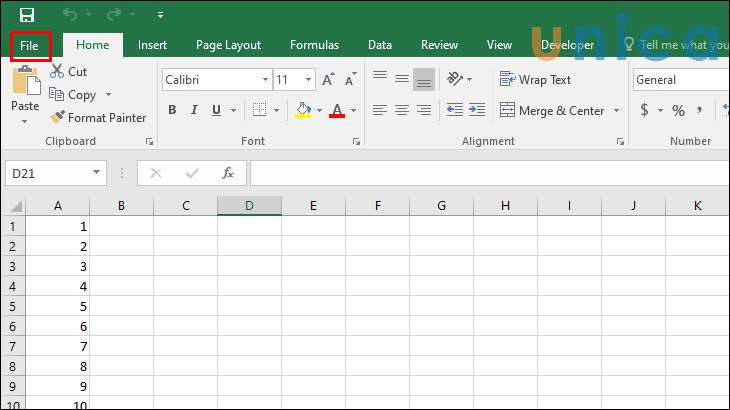Expand the Merge & Center dropdown arrow
This screenshot has height=410, width=730.
click(616, 111)
